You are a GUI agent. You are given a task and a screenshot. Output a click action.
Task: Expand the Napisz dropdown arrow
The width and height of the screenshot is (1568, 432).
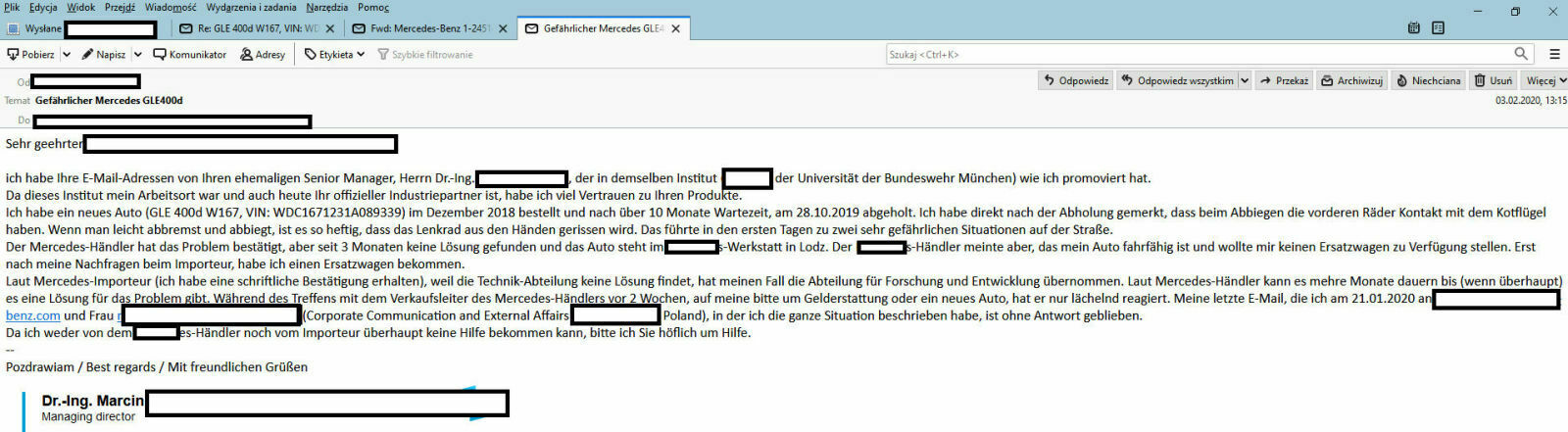[137, 54]
